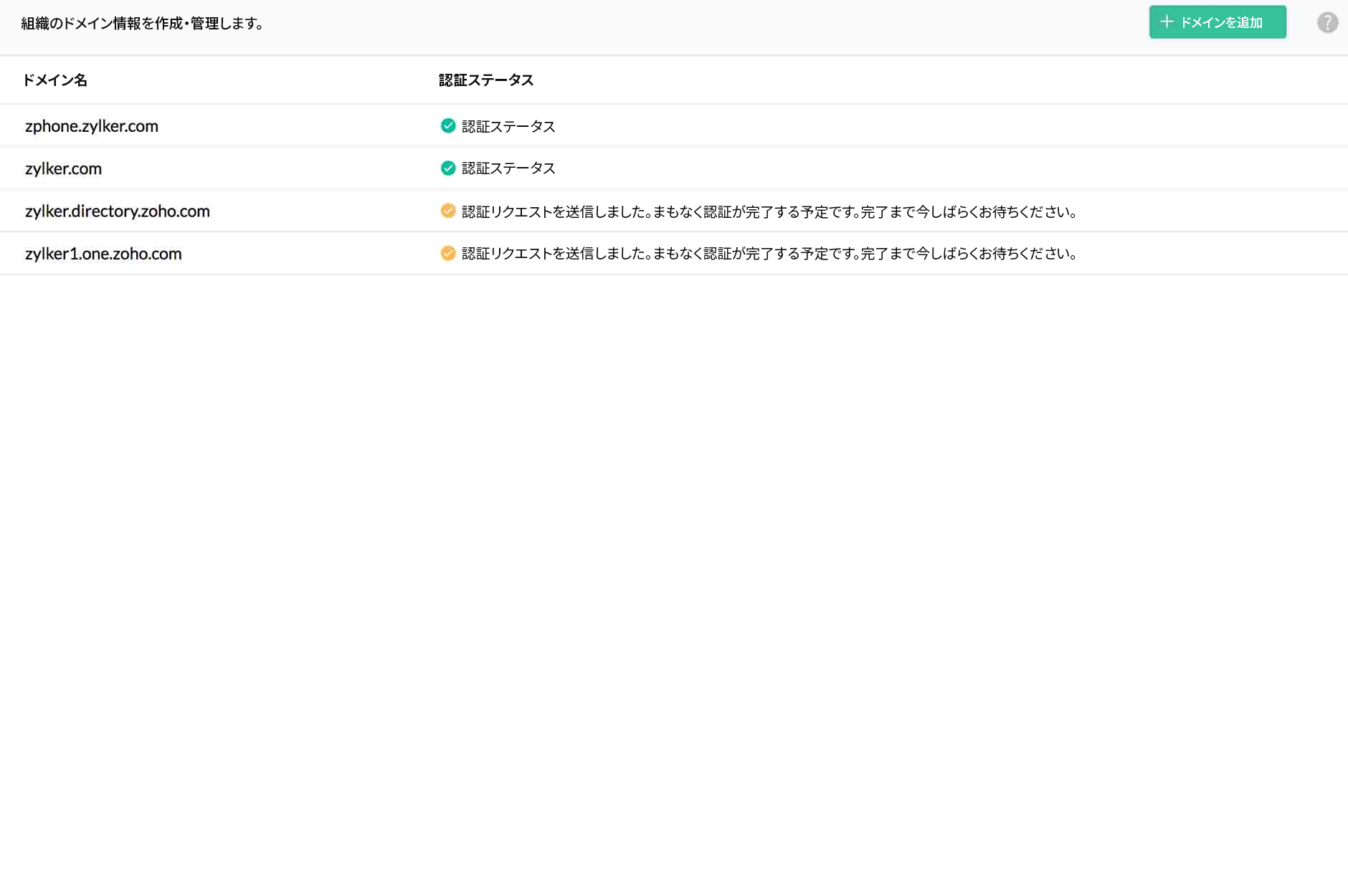Screen dimensions: 1348x896
Task: Select the zphone.zylker.com domain entry
Action: click(91, 125)
